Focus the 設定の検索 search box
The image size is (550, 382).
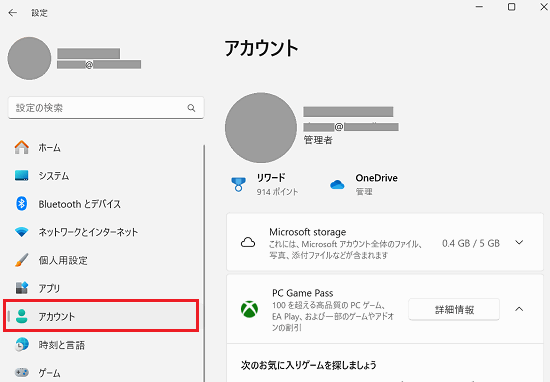tap(106, 108)
